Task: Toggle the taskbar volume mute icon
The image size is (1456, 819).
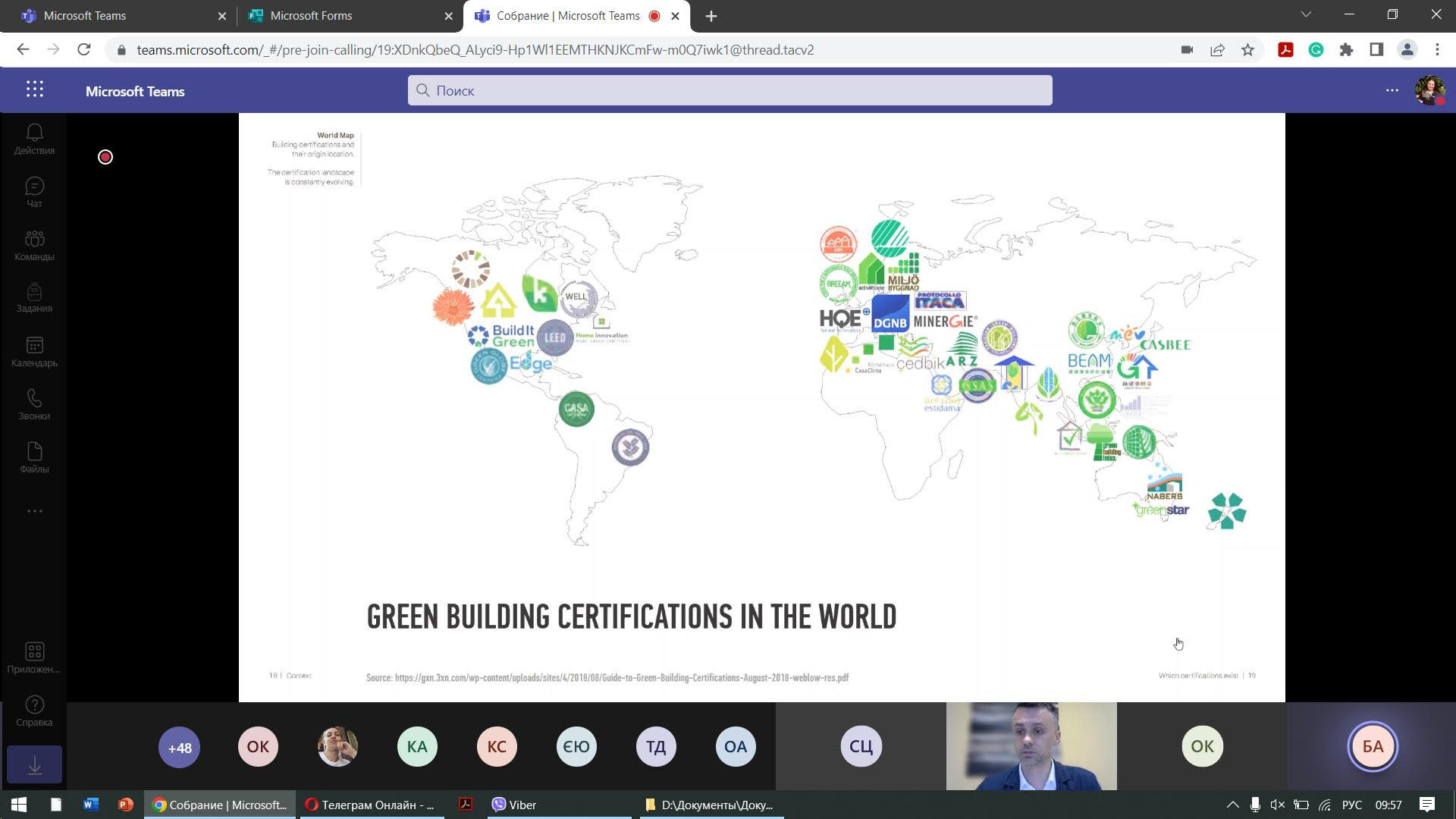Action: click(x=1278, y=805)
